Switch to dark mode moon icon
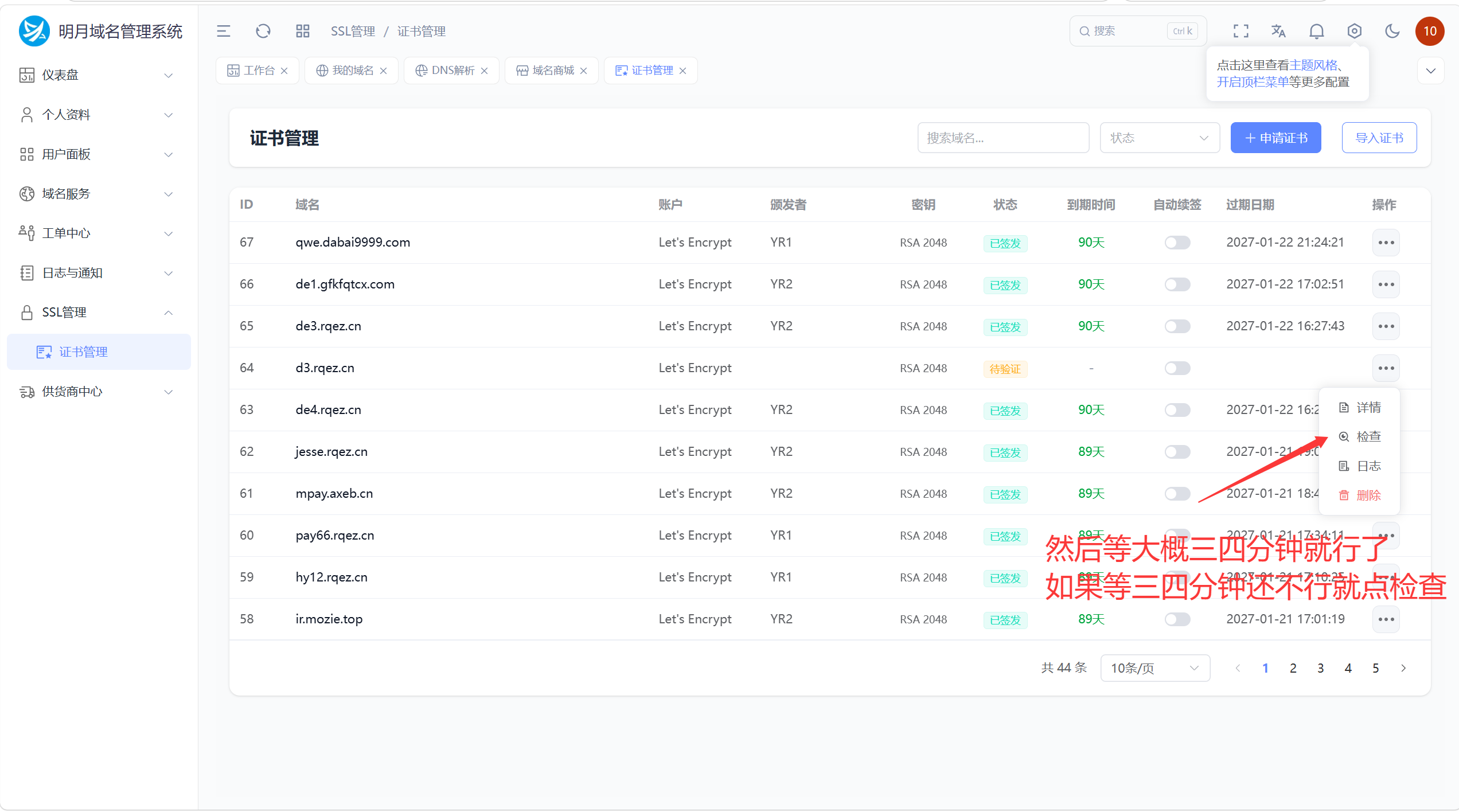This screenshot has height=812, width=1459. pyautogui.click(x=1392, y=31)
